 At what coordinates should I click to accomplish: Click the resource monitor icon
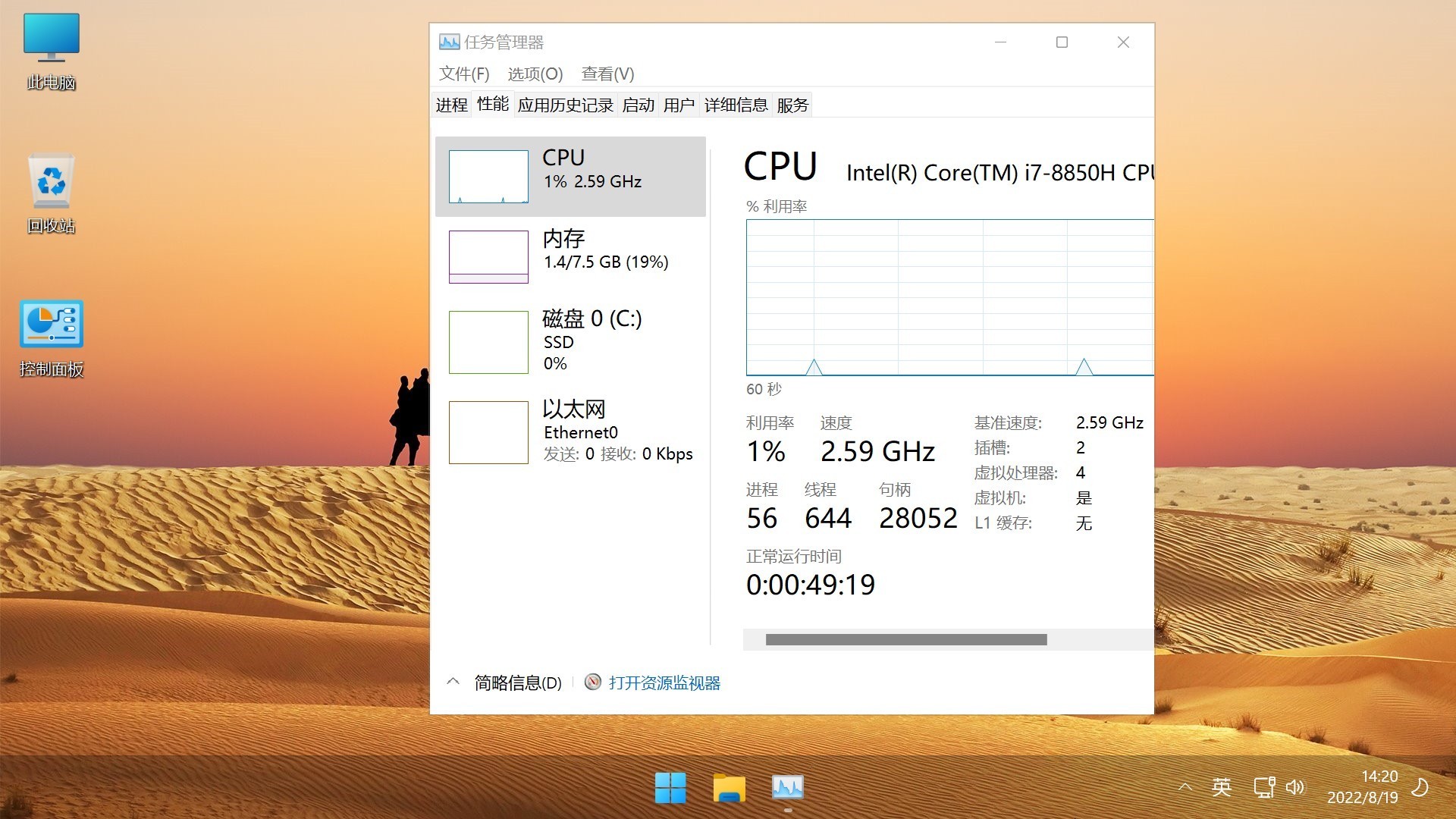[x=593, y=682]
